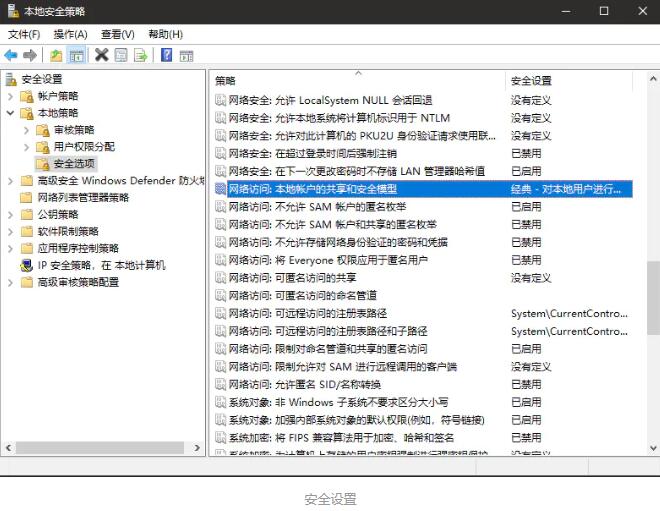
Task: Expand the 应用程序控制策略 tree node
Action: pyautogui.click(x=11, y=248)
